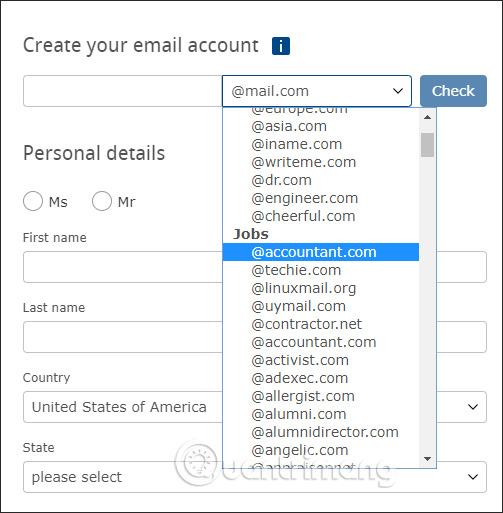Image resolution: width=503 pixels, height=513 pixels.
Task: Click the scroll up arrow of domain list
Action: point(427,117)
